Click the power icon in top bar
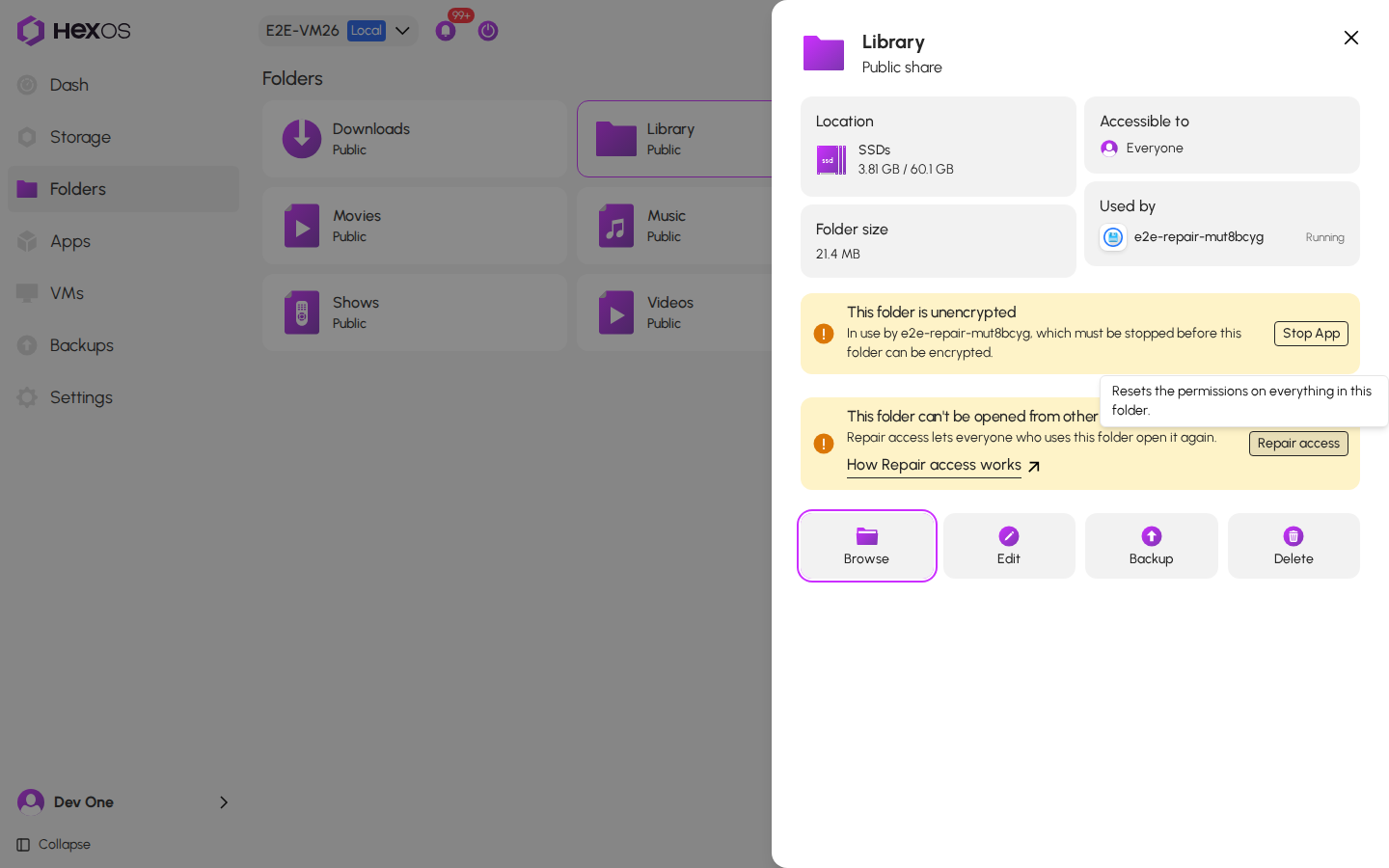The image size is (1389, 868). click(x=488, y=31)
